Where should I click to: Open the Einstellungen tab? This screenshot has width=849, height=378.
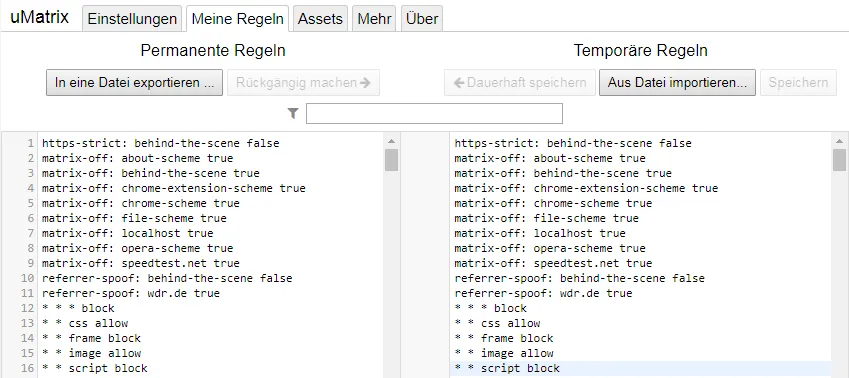(132, 19)
